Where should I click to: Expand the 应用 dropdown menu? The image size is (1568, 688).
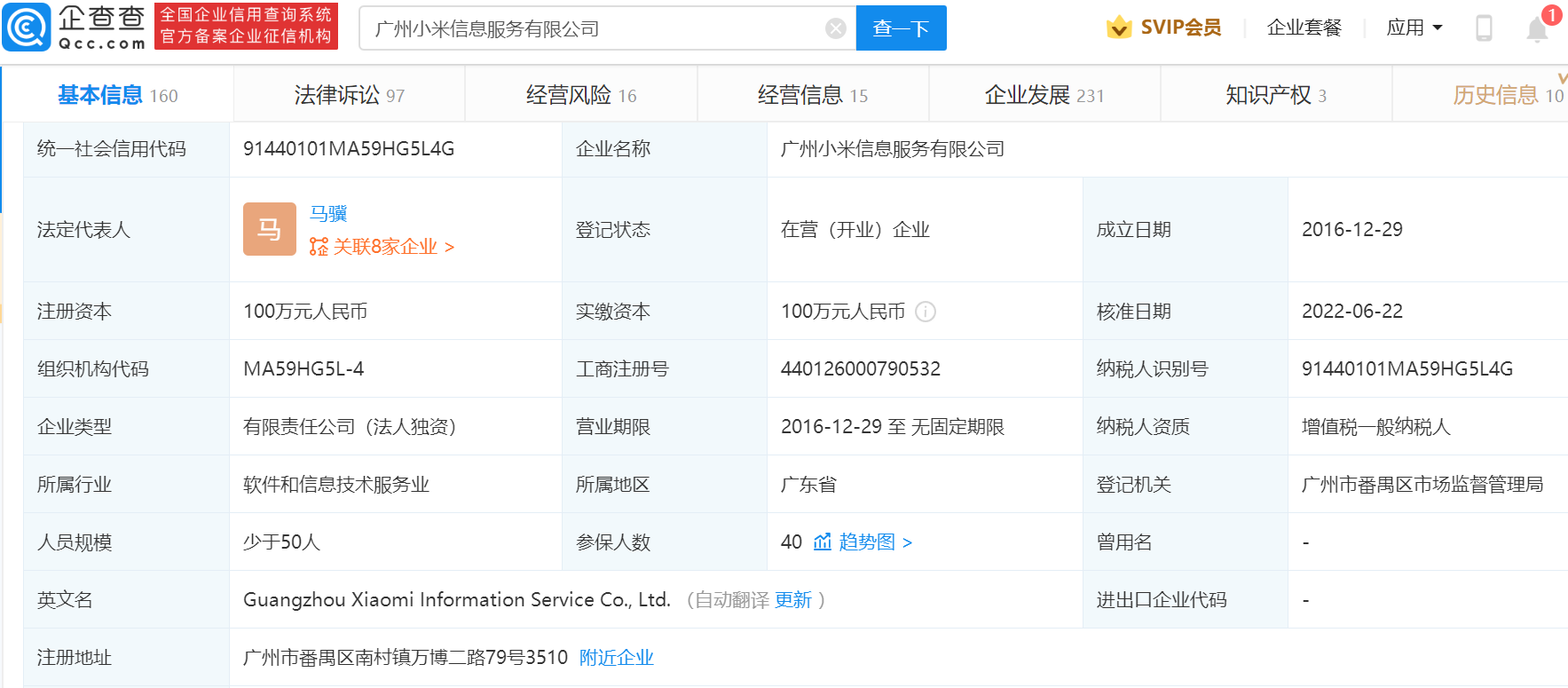[1414, 28]
